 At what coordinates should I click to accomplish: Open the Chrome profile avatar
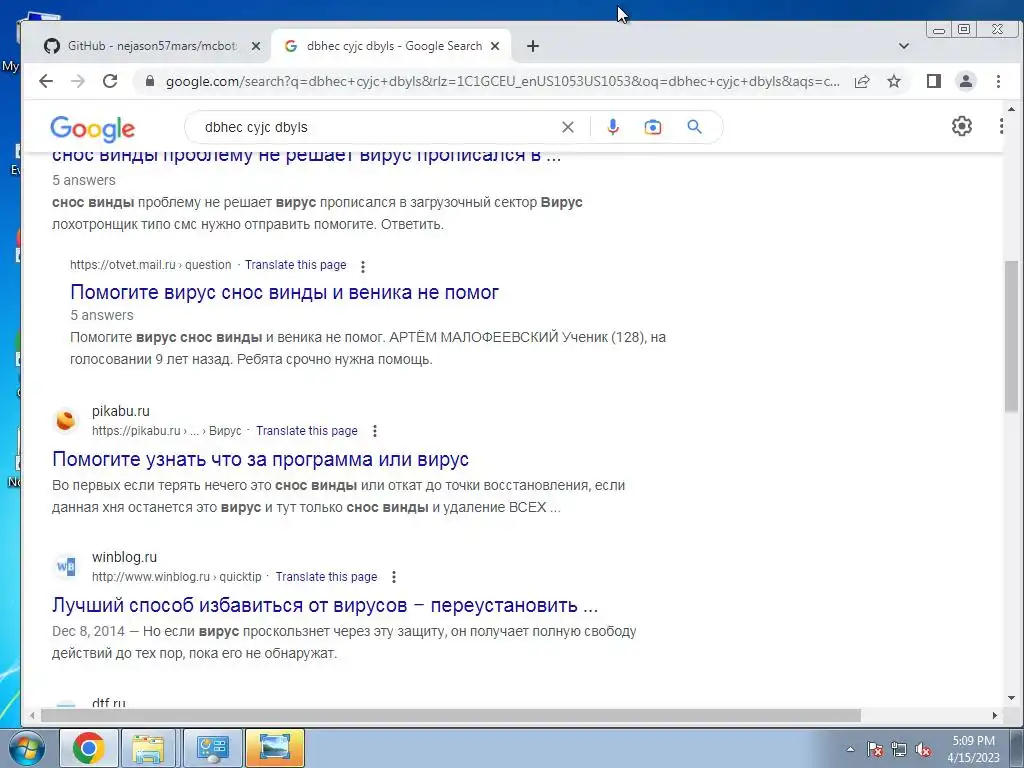966,81
